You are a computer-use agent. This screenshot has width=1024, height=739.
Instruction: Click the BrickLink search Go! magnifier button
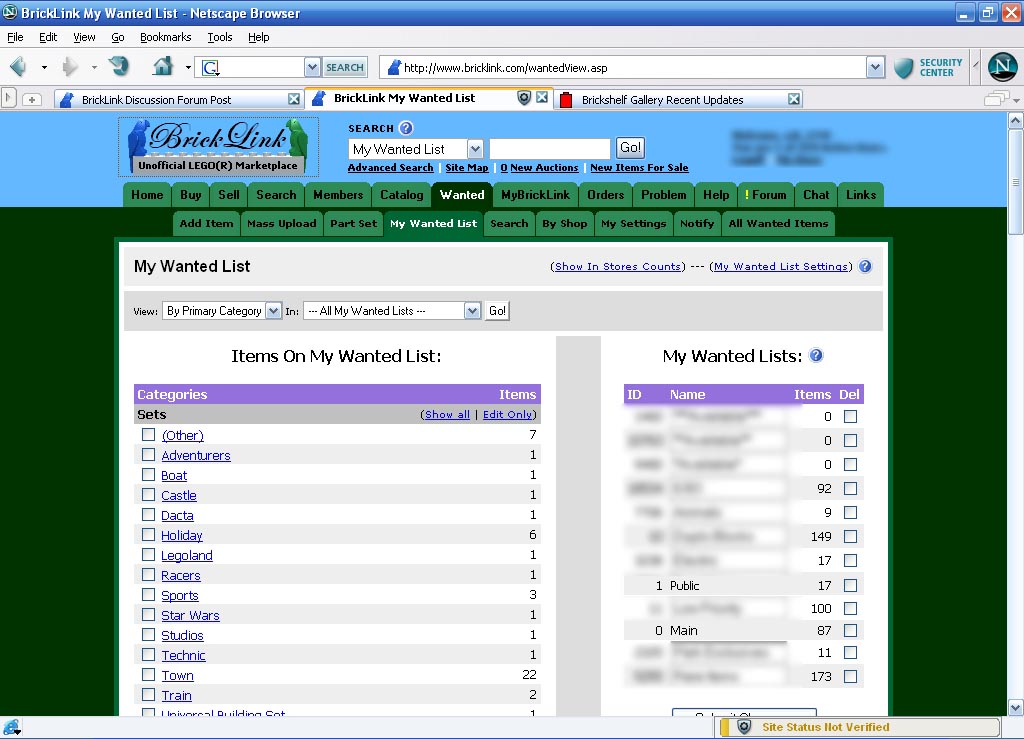[629, 147]
